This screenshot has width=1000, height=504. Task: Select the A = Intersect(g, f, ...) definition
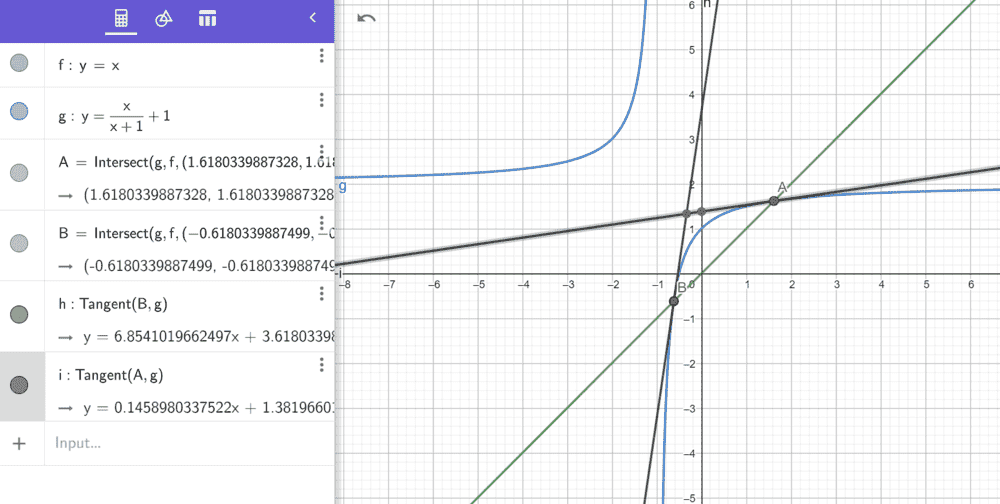[x=195, y=162]
